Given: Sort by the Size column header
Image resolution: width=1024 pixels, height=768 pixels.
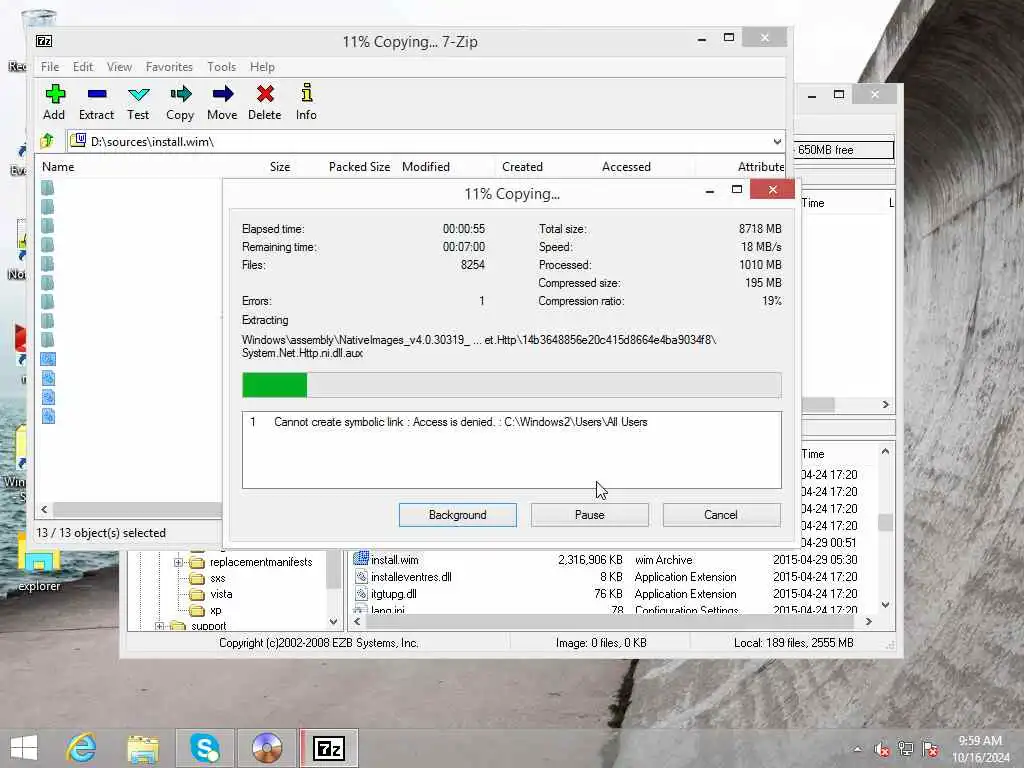Looking at the screenshot, I should coord(280,167).
